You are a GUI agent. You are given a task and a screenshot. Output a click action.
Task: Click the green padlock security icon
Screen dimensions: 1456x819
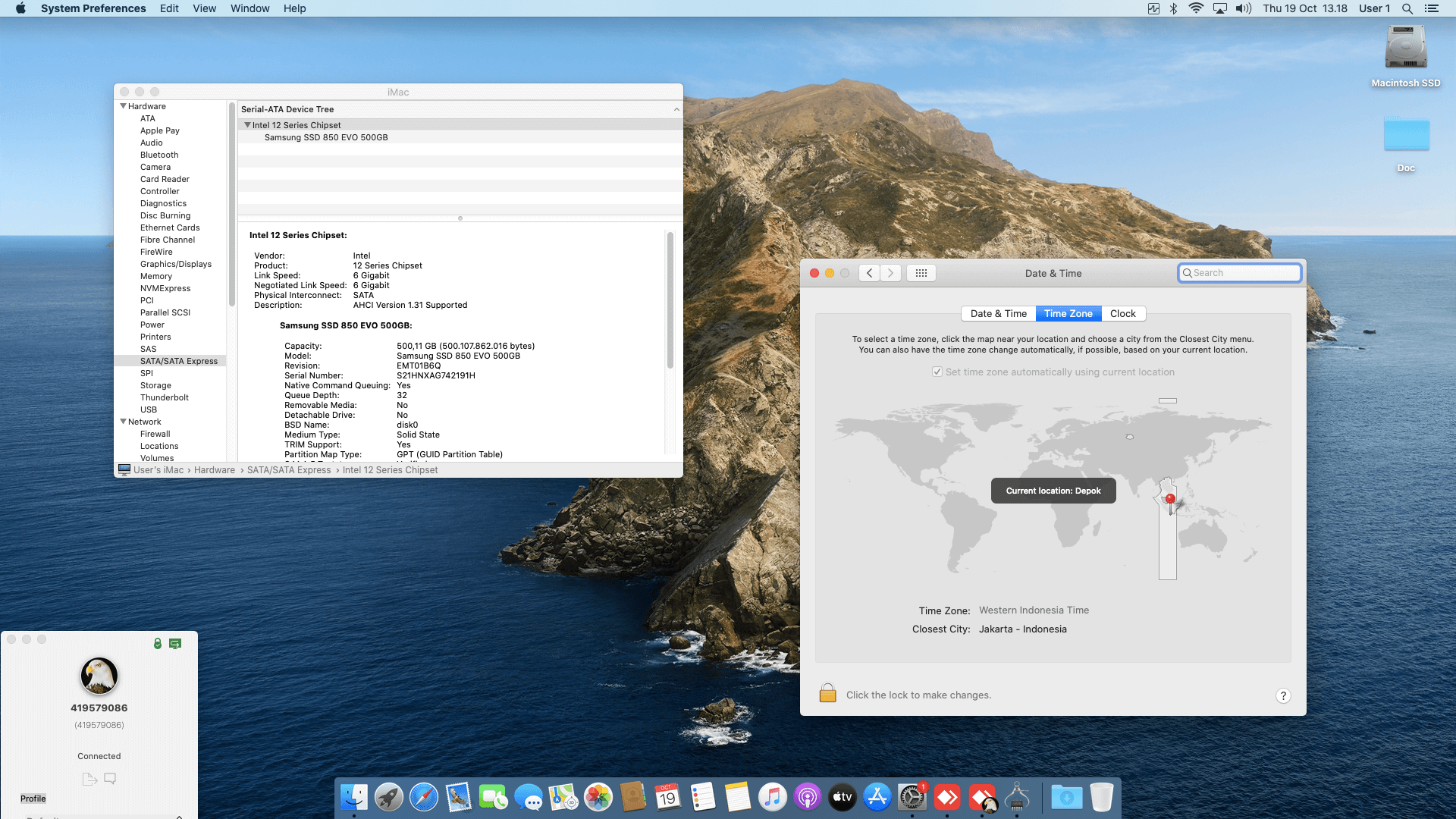[x=158, y=643]
